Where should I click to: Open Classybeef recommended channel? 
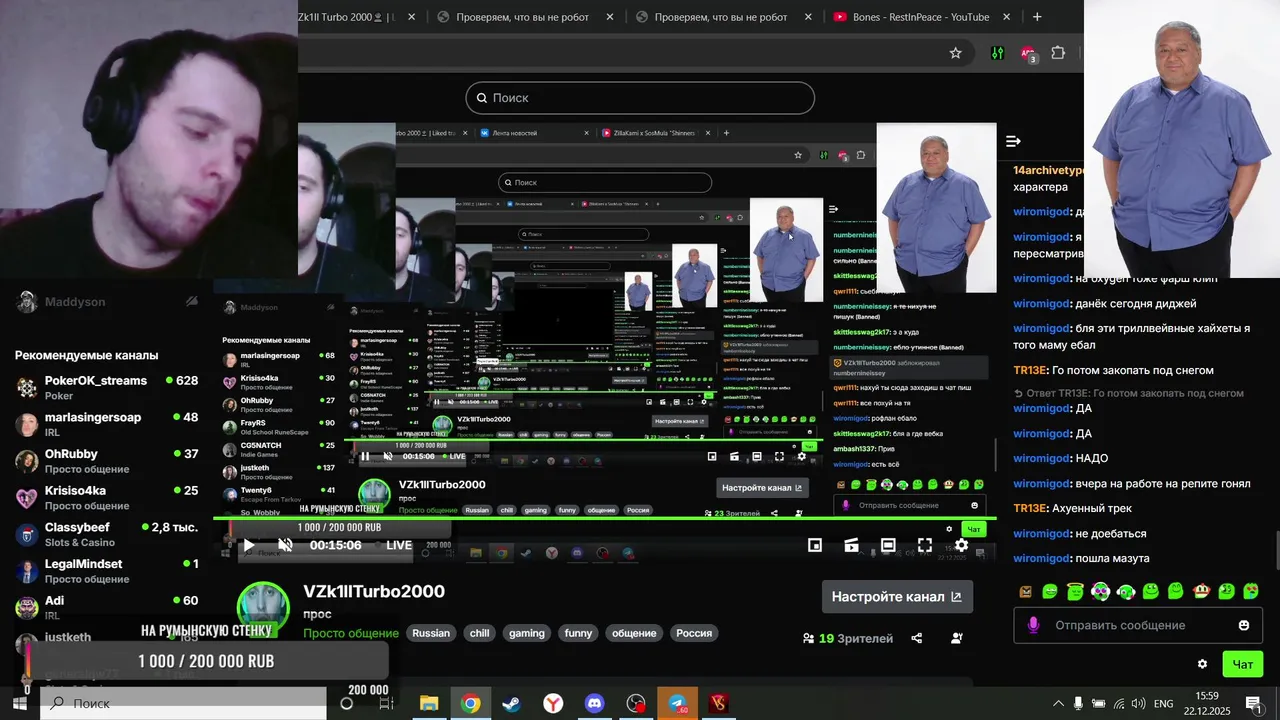pos(106,534)
